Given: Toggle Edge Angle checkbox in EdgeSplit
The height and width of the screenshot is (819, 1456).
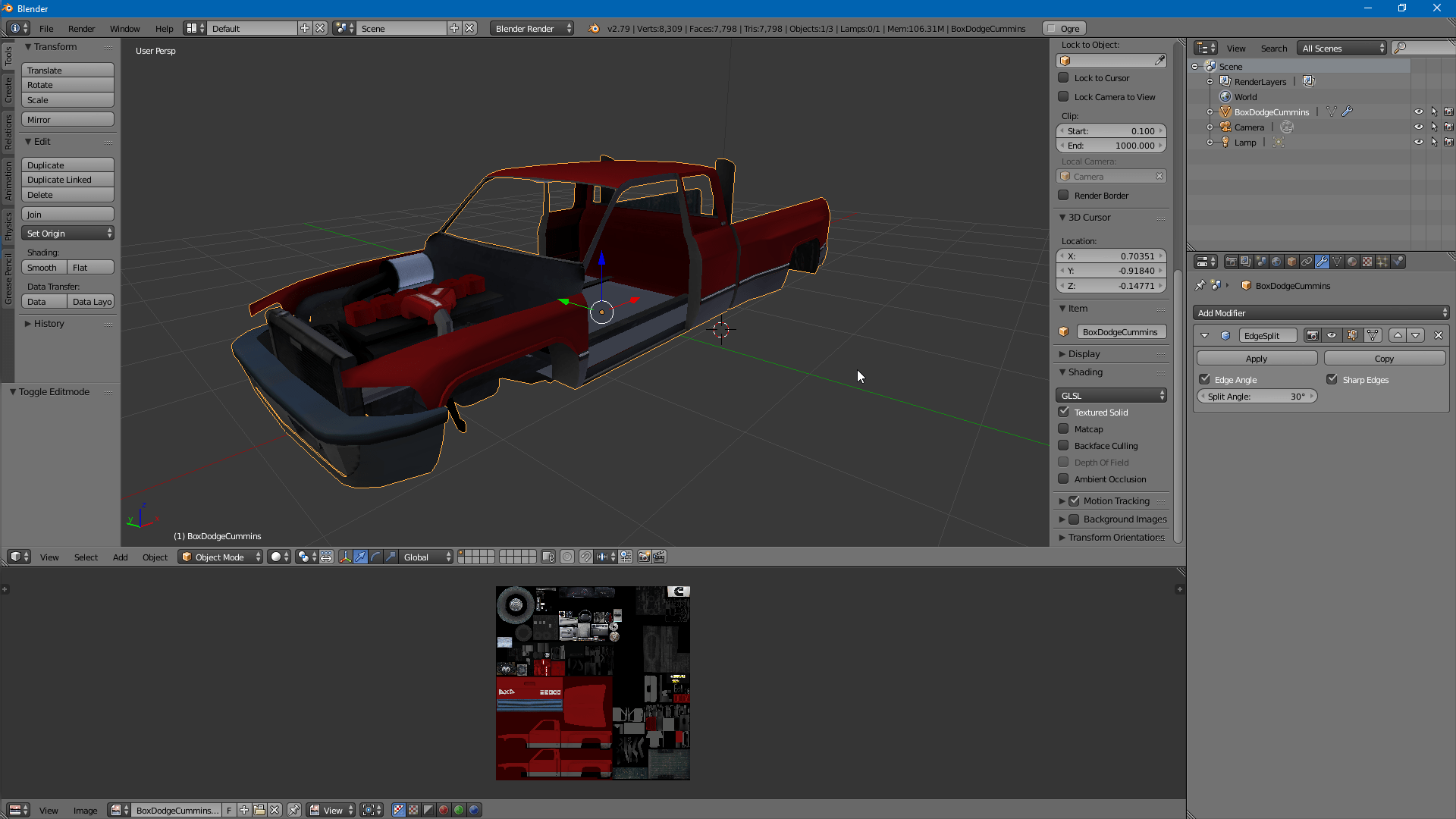Looking at the screenshot, I should [x=1204, y=379].
